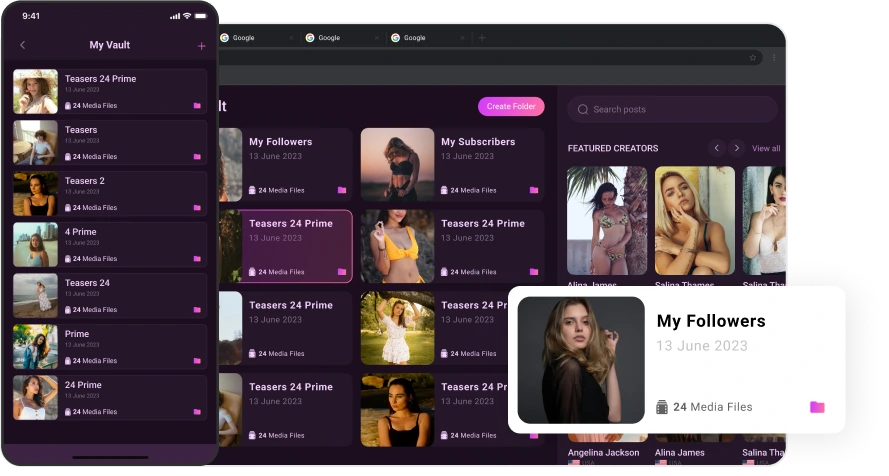This screenshot has height=476, width=889.
Task: Click folder icon on phone's 24 Prime row
Action: tap(197, 411)
